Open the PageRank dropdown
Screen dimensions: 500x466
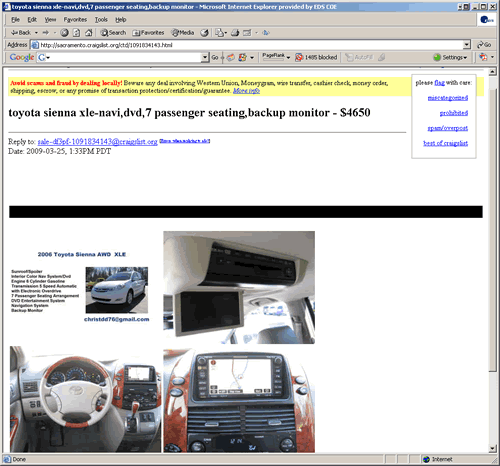288,57
